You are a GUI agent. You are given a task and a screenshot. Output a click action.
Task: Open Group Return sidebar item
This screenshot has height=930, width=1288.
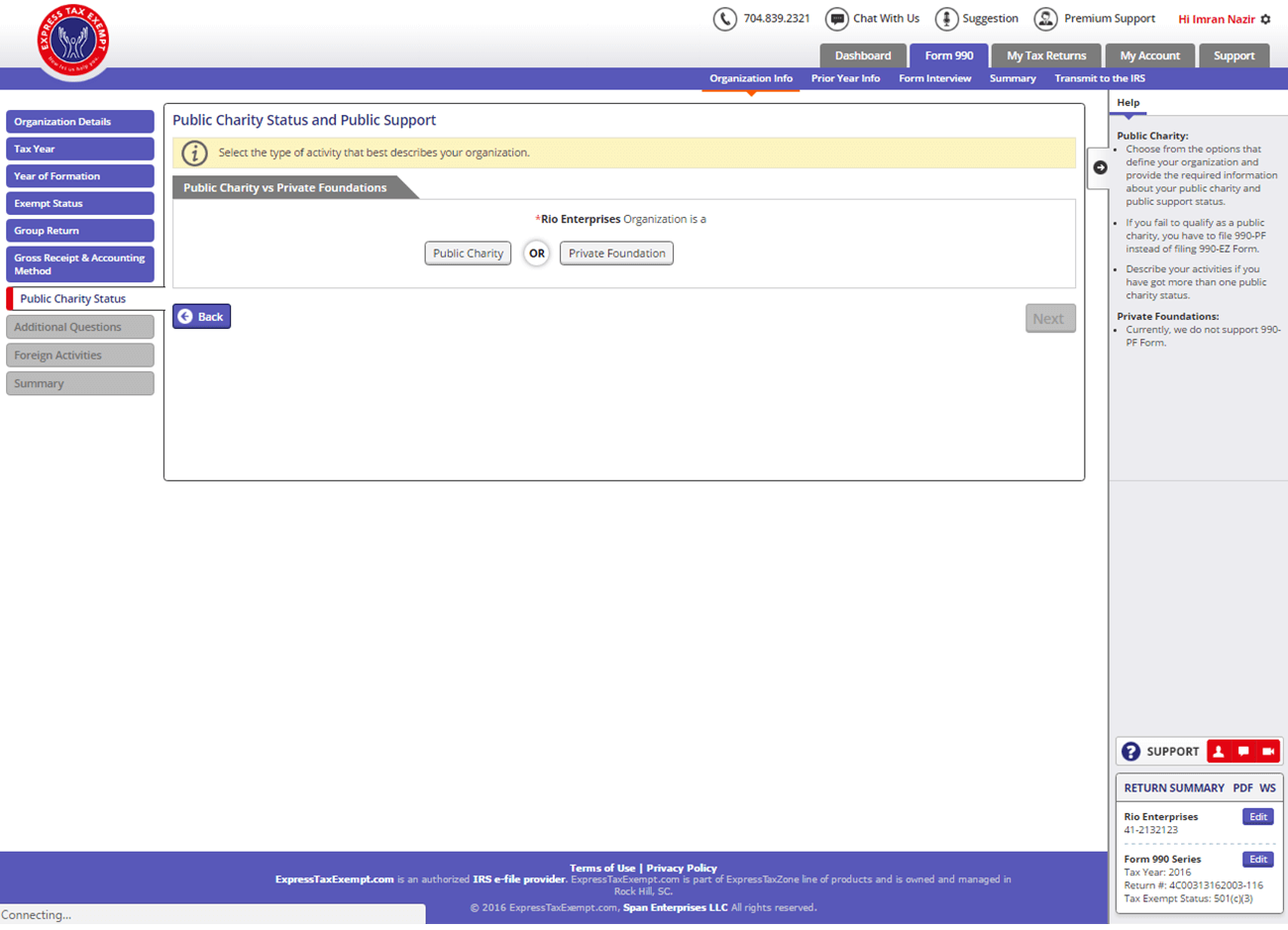[80, 231]
